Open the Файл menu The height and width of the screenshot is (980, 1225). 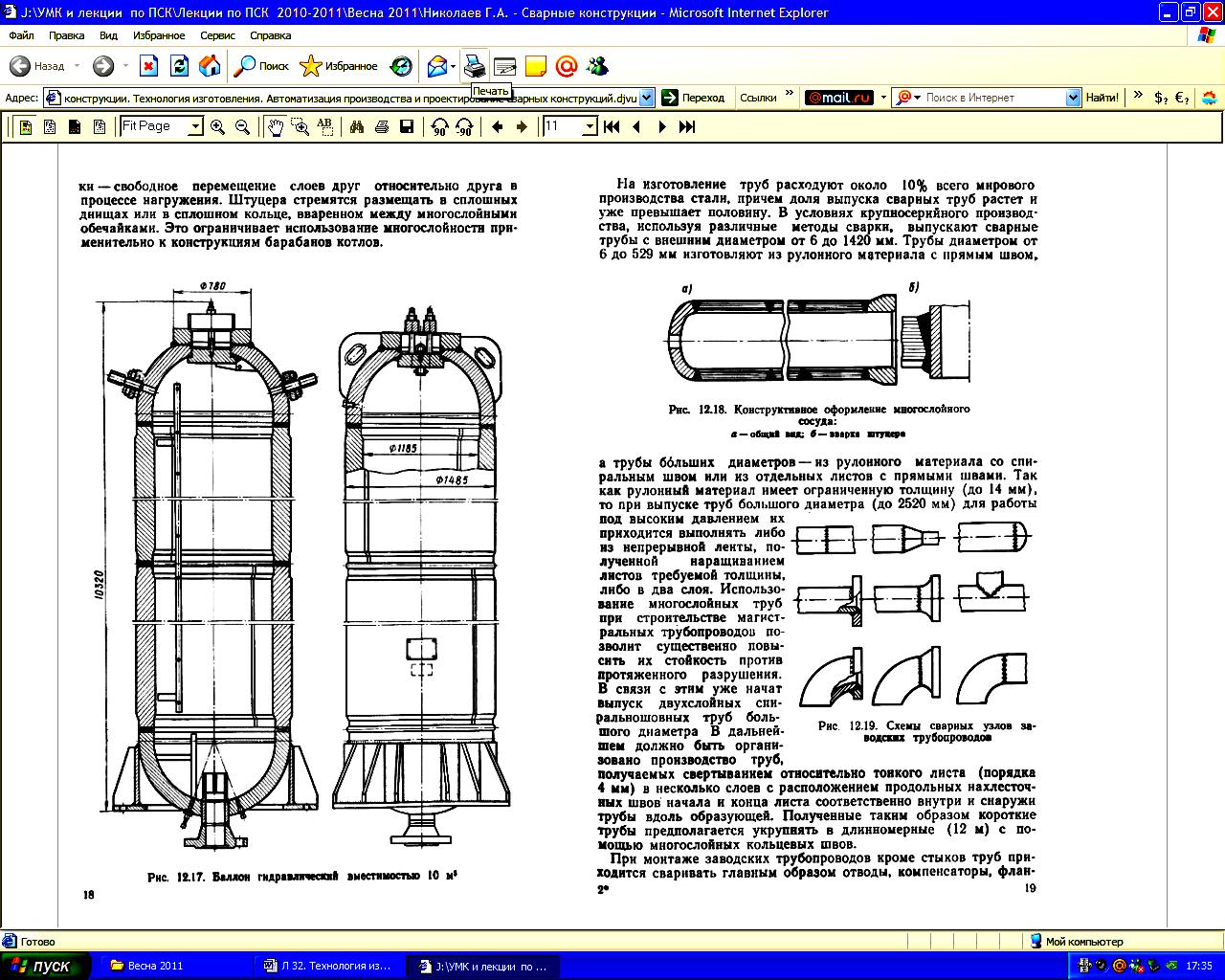(x=21, y=35)
